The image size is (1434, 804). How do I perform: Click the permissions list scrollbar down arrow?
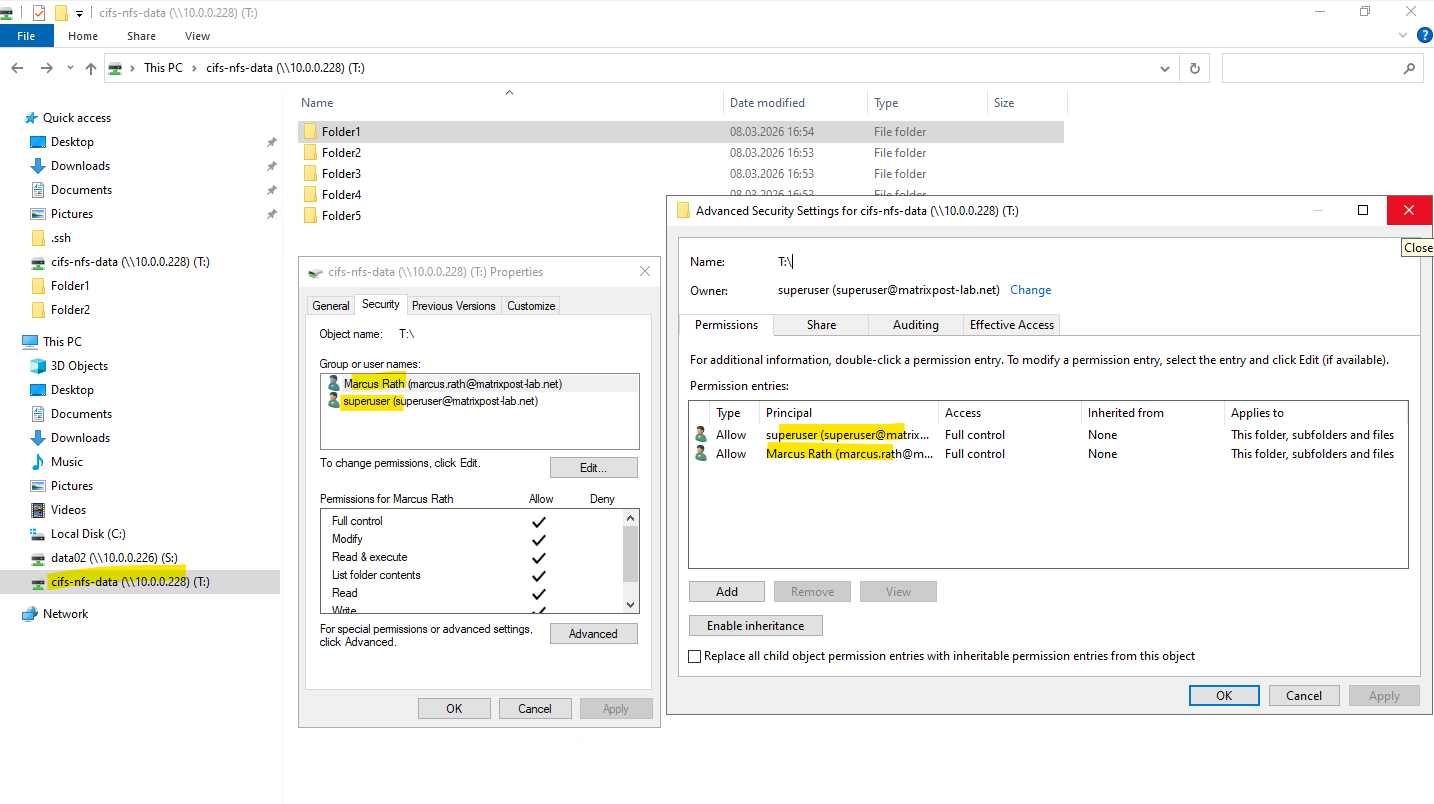(630, 604)
